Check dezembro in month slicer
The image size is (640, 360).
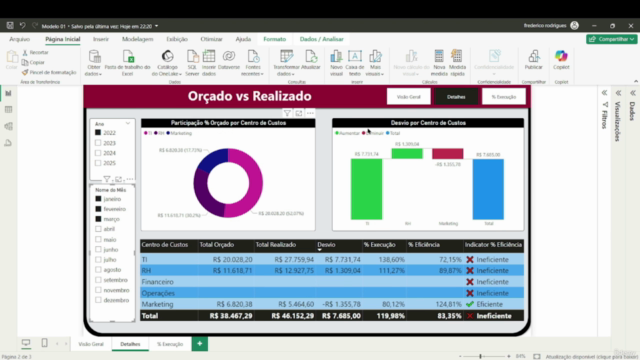click(x=98, y=300)
